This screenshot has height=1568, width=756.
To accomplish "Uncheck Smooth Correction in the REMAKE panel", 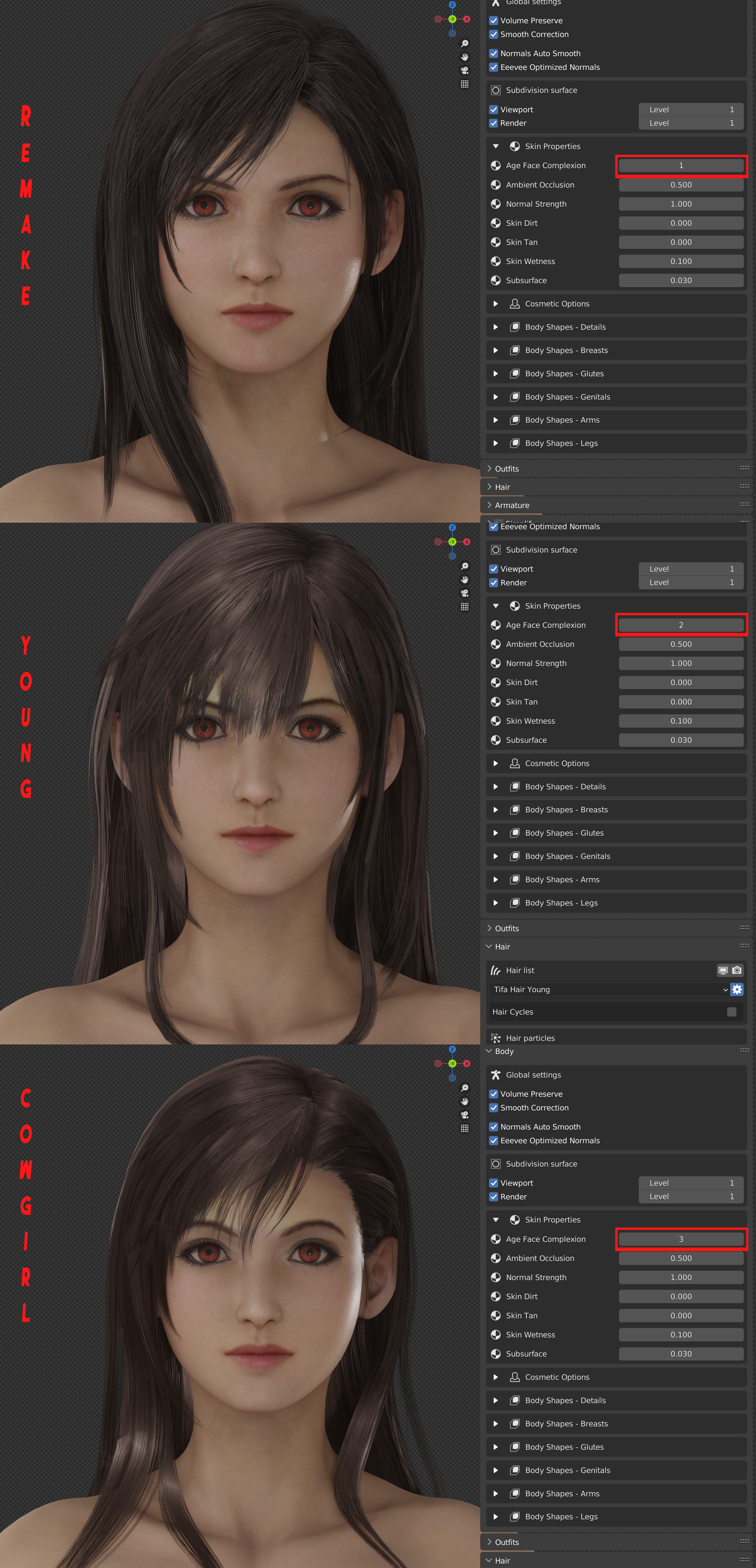I will pos(494,35).
